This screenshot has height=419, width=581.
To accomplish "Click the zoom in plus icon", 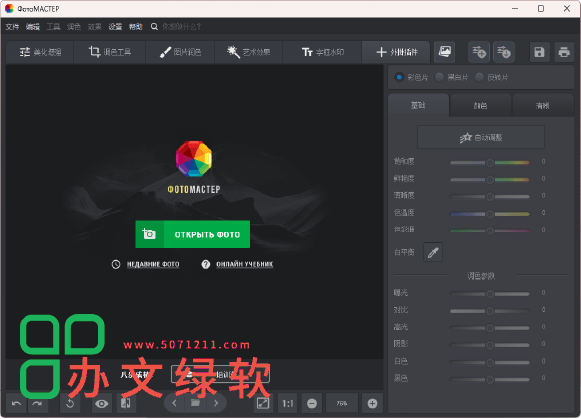I will tap(372, 403).
